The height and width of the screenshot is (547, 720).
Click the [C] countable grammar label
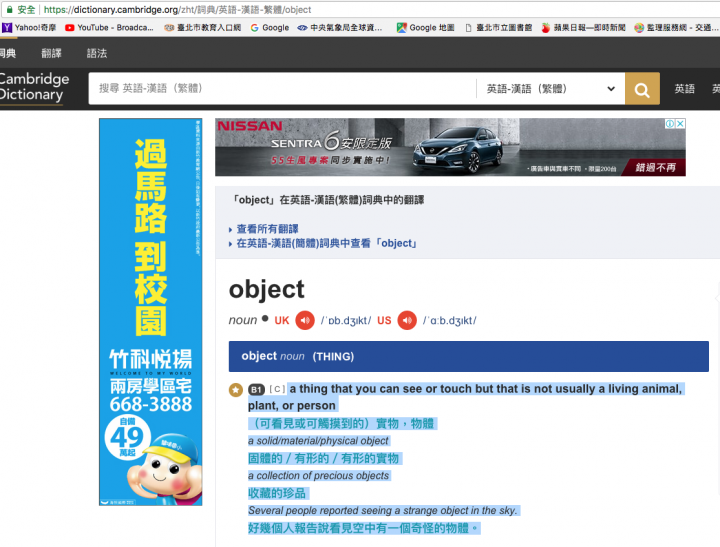[x=277, y=389]
